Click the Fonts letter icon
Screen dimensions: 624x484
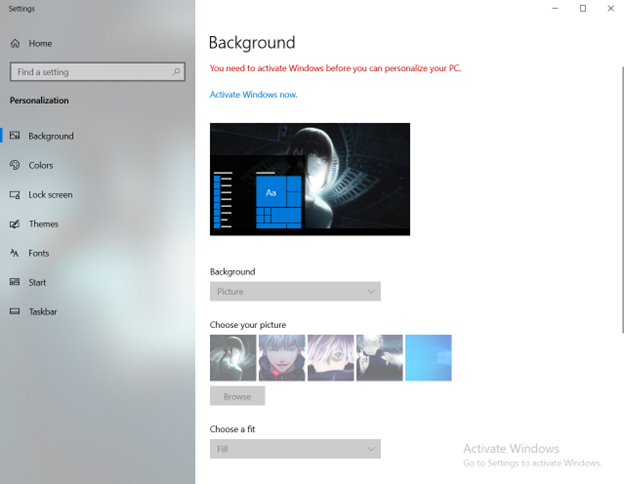(15, 253)
